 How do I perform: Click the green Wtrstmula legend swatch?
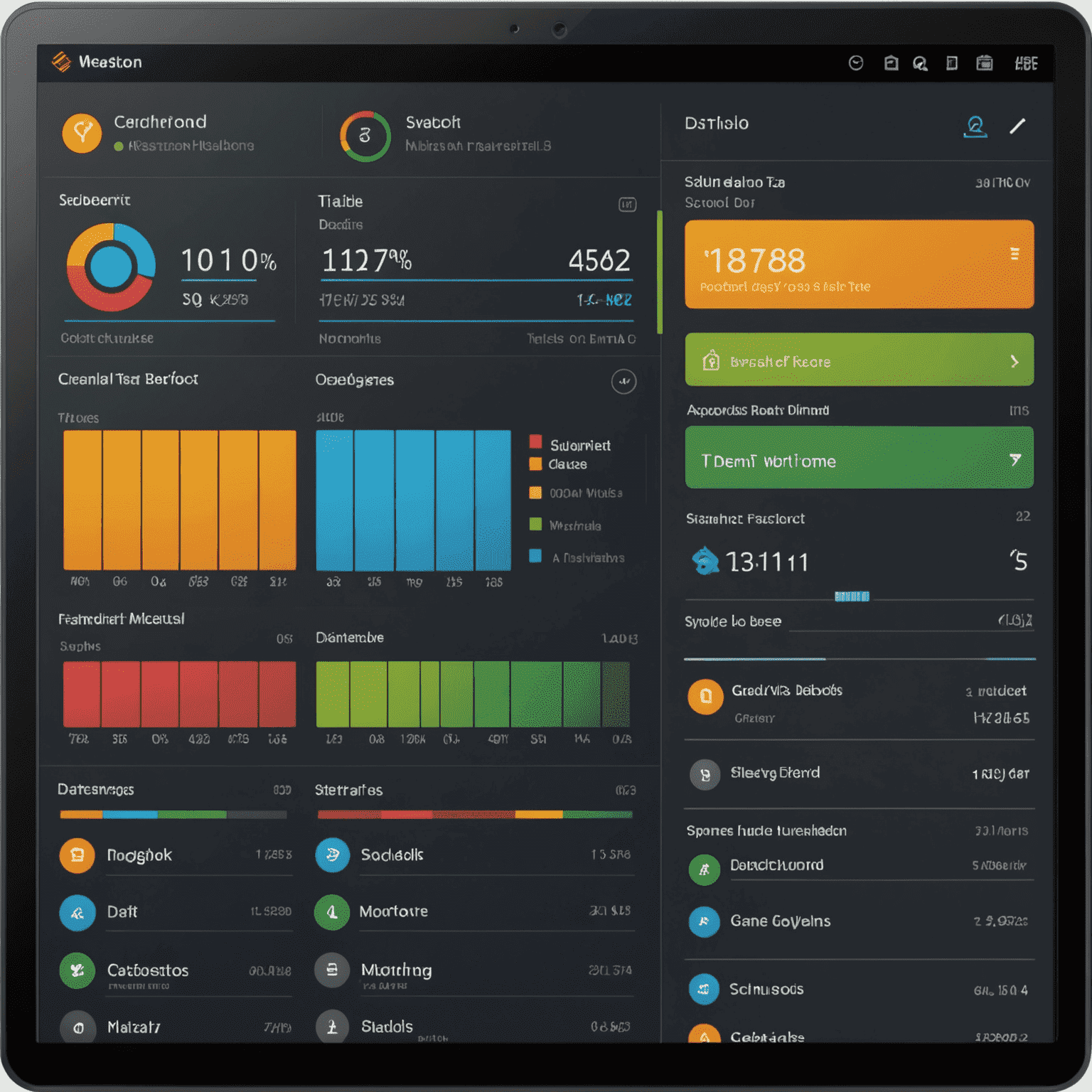point(535,524)
